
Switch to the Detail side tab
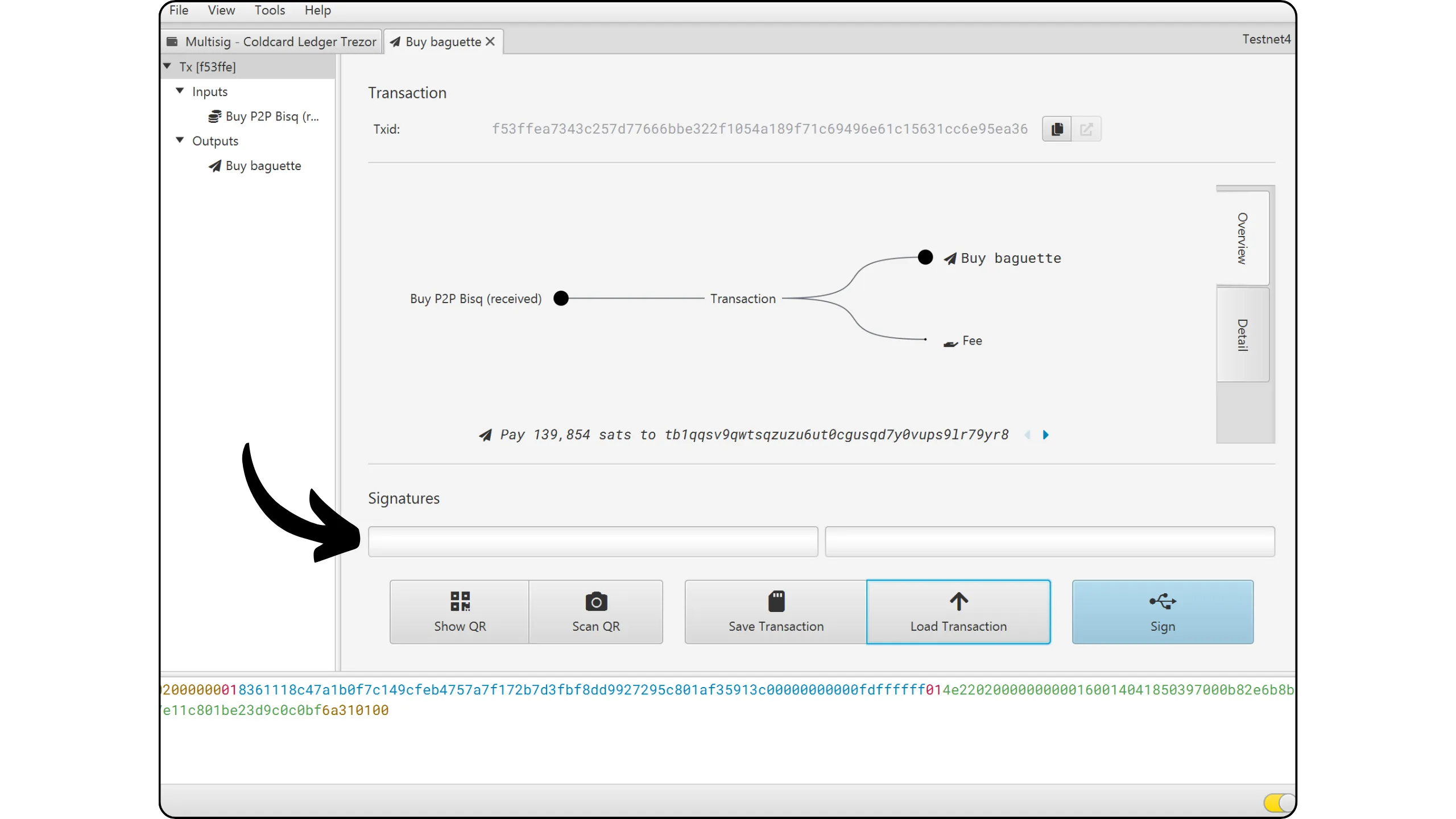1243,334
